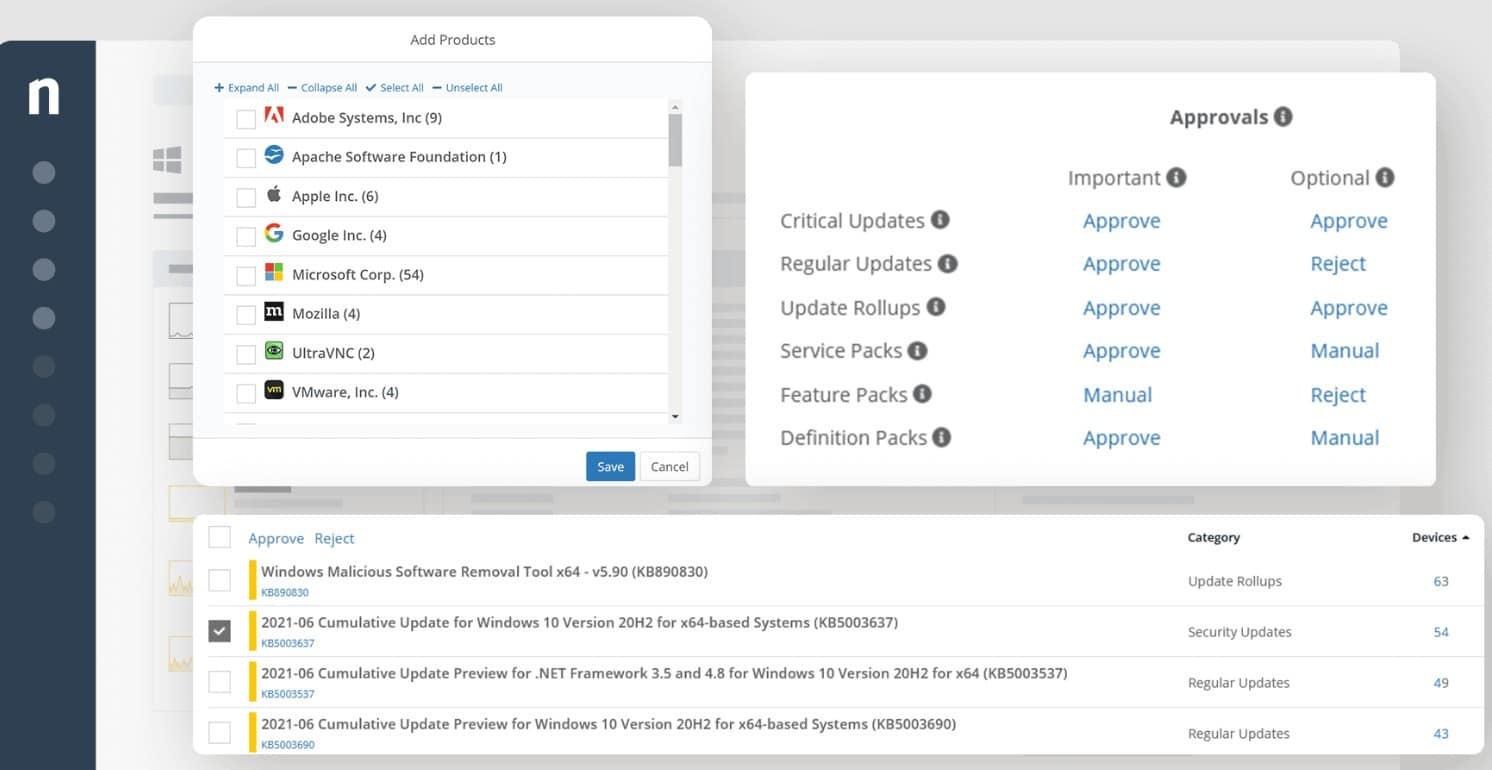Sort patches by Category column header

1213,537
